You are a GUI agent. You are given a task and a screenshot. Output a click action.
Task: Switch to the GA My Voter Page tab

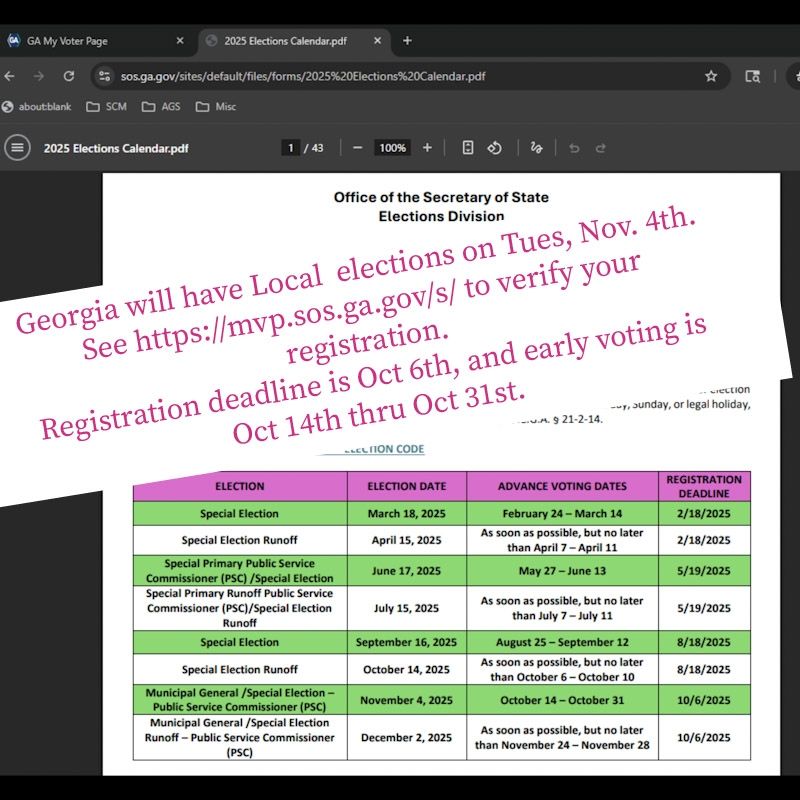pyautogui.click(x=94, y=41)
